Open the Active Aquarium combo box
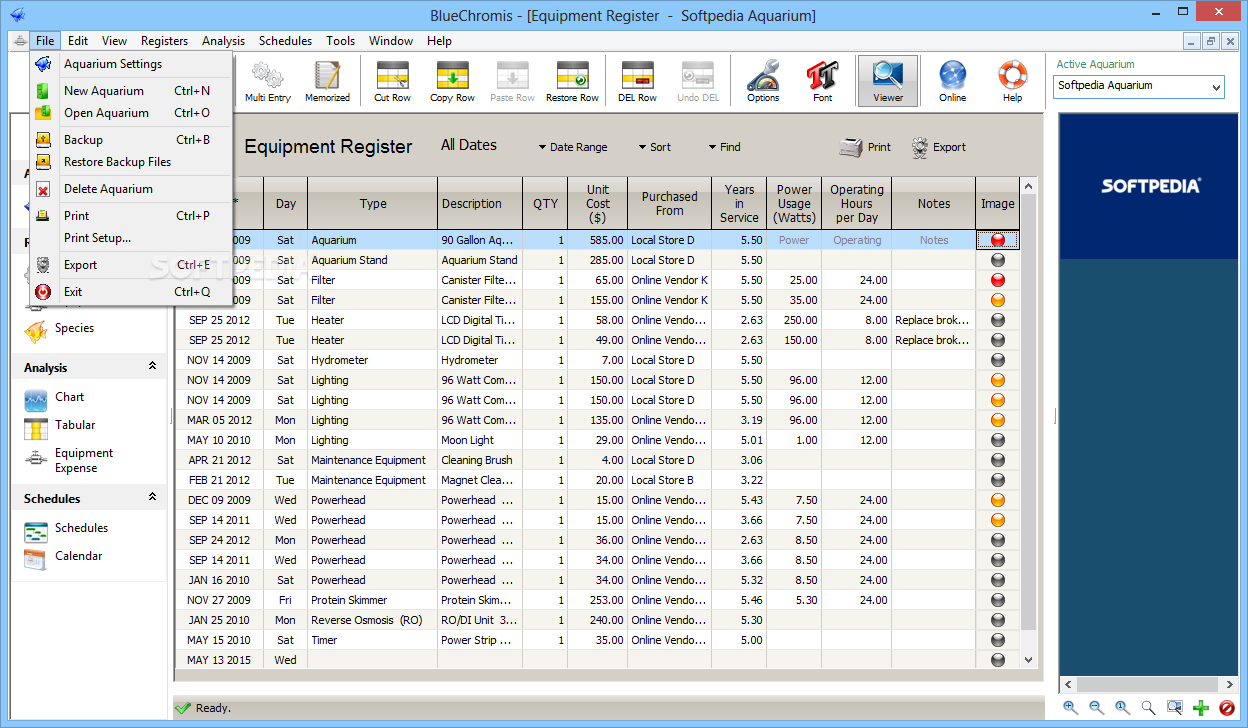Screen dimensions: 1248x728 (x=1139, y=87)
